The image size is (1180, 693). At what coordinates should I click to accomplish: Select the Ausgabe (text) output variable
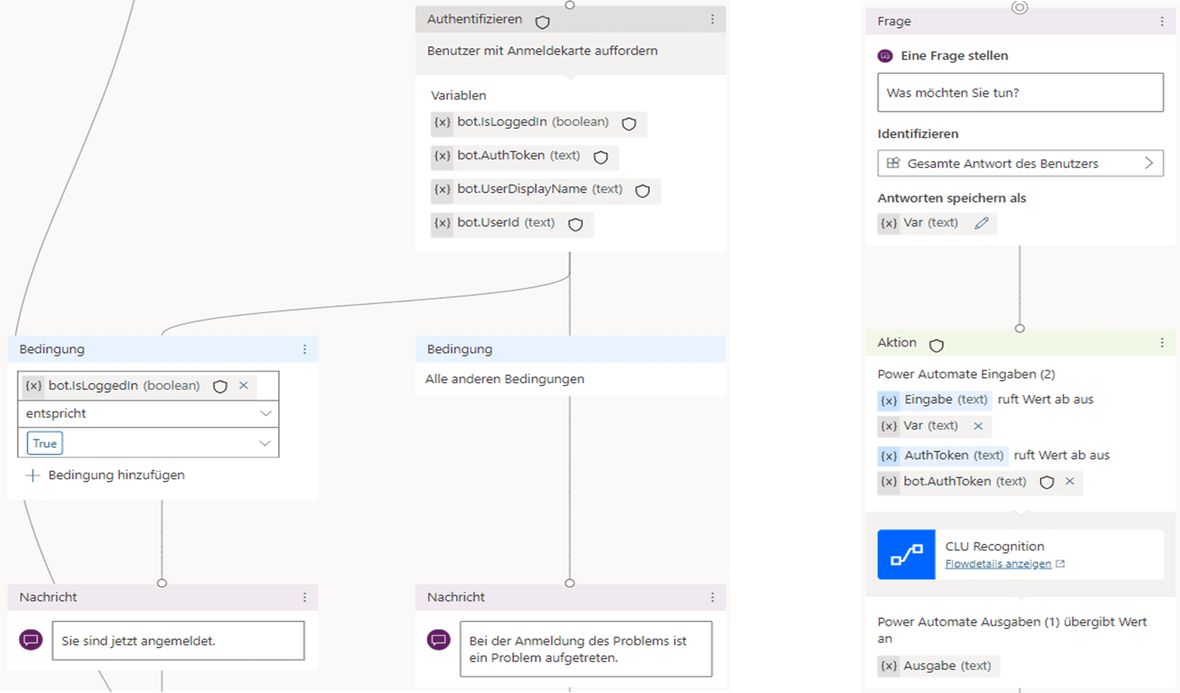[938, 666]
